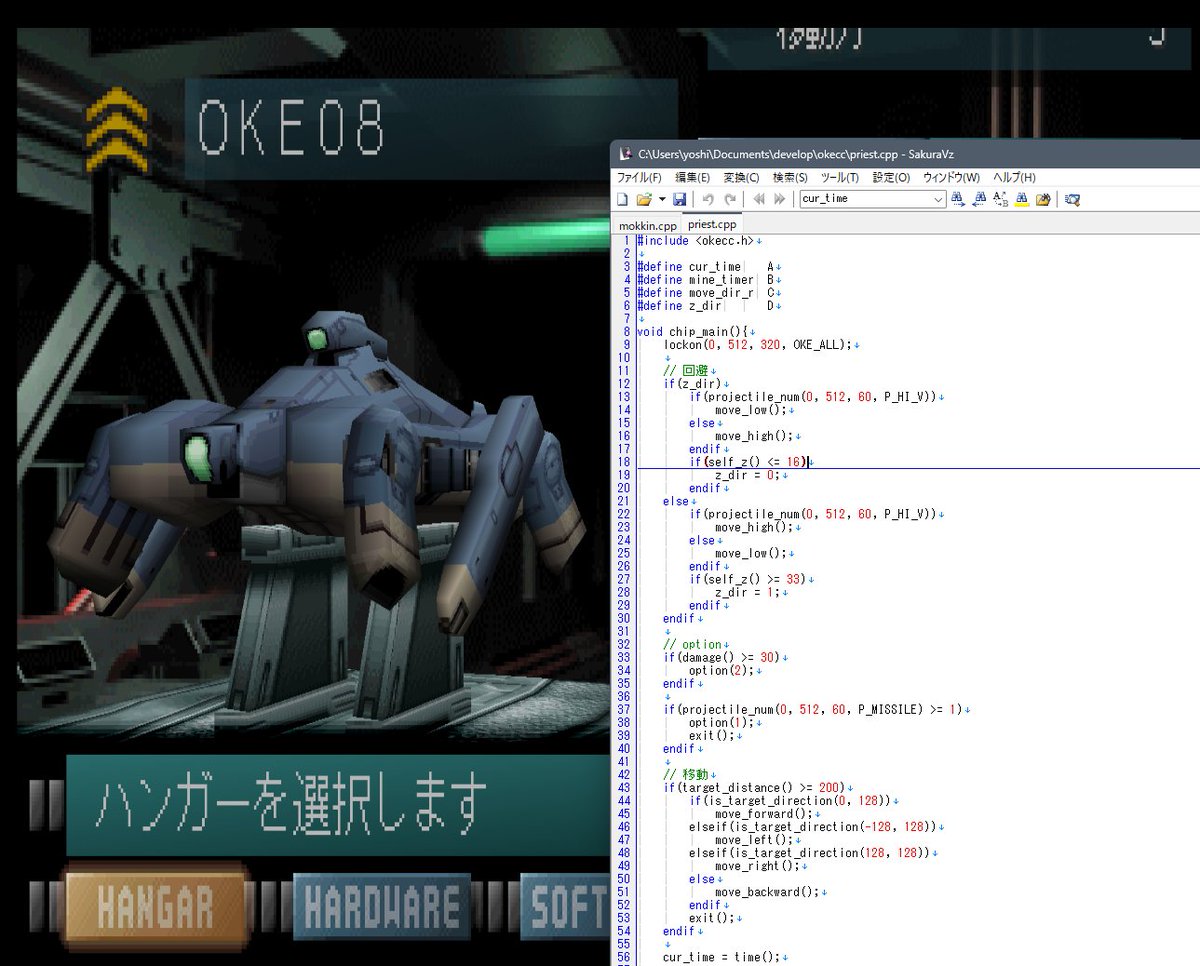Click the ハンガーを選択します message box
1200x966 pixels.
[x=338, y=805]
